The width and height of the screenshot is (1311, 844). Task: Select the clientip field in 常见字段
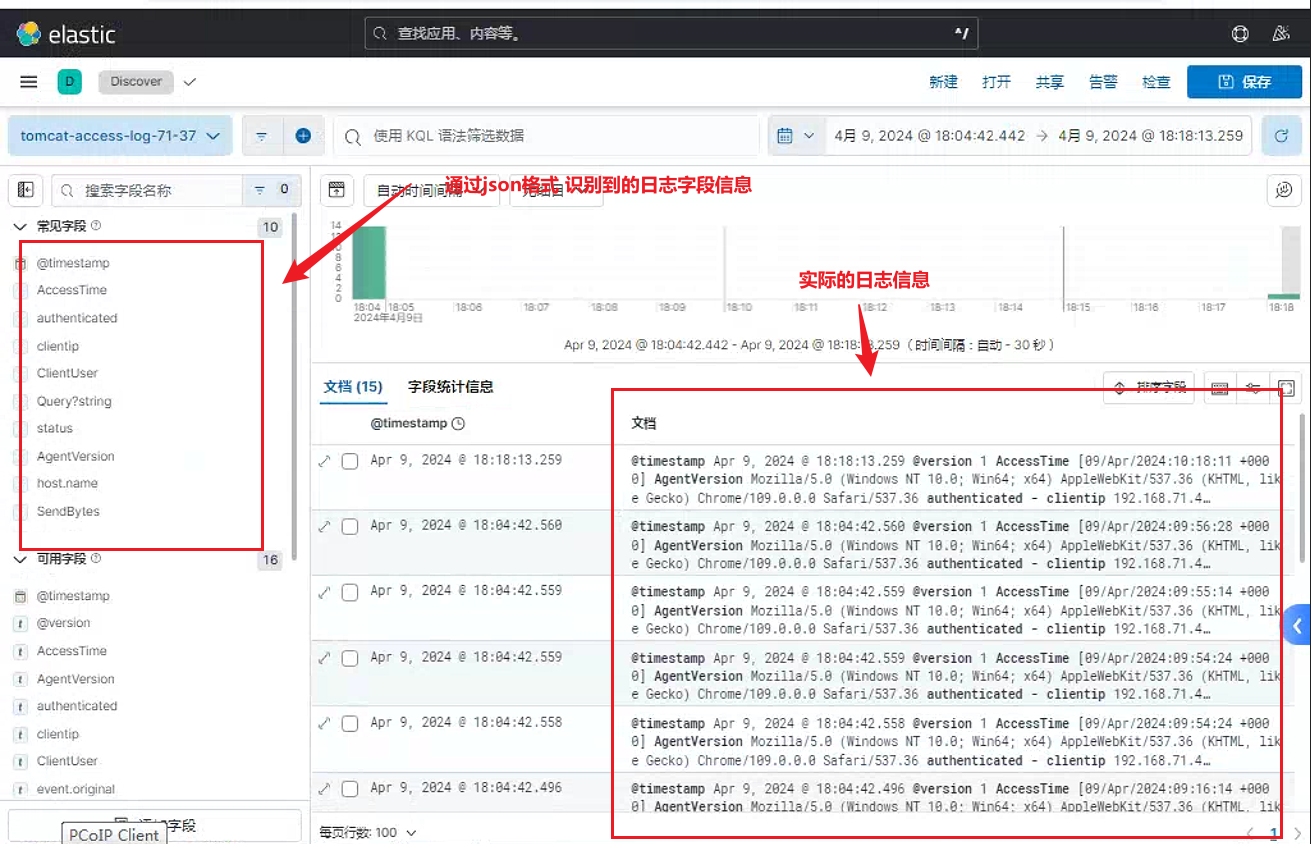[x=58, y=346]
